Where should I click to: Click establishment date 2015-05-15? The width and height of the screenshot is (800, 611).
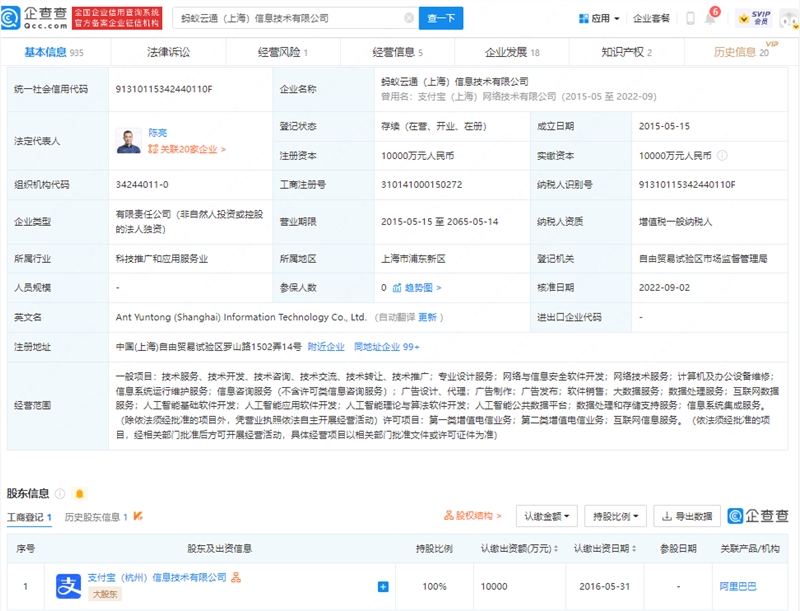[664, 126]
